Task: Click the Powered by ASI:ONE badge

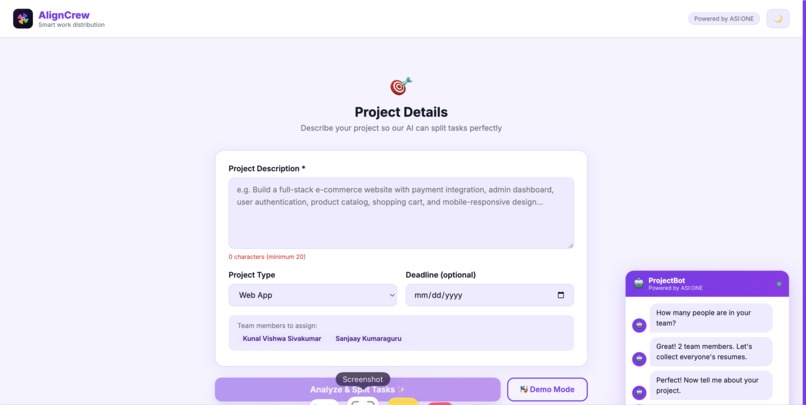Action: point(724,19)
